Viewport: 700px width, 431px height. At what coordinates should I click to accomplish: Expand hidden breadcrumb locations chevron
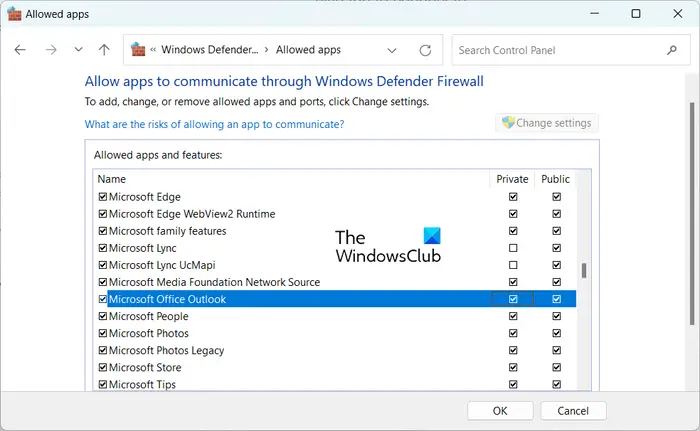tap(153, 50)
